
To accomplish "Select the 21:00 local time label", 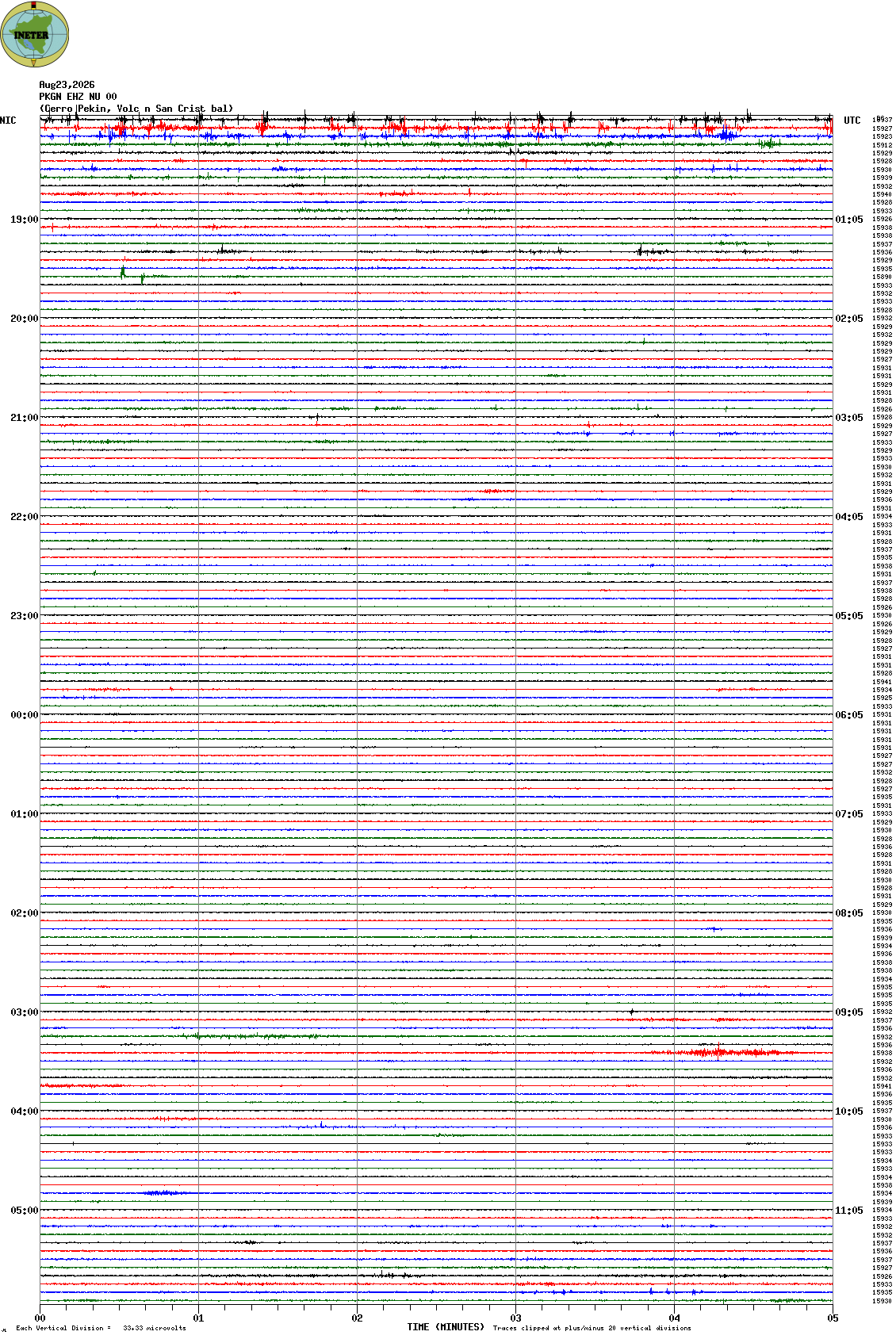I will 24,418.
